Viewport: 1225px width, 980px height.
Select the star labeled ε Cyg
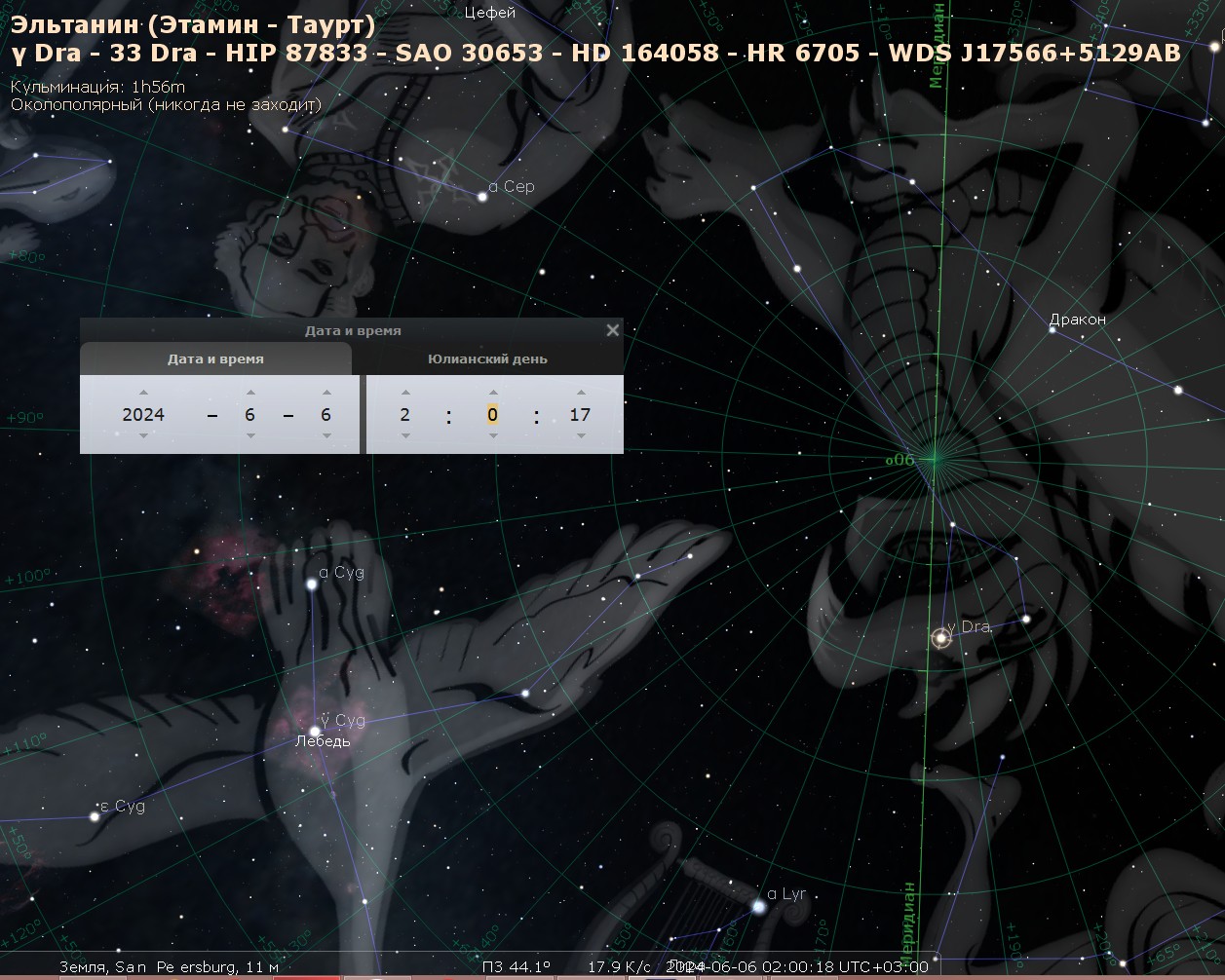pyautogui.click(x=95, y=816)
